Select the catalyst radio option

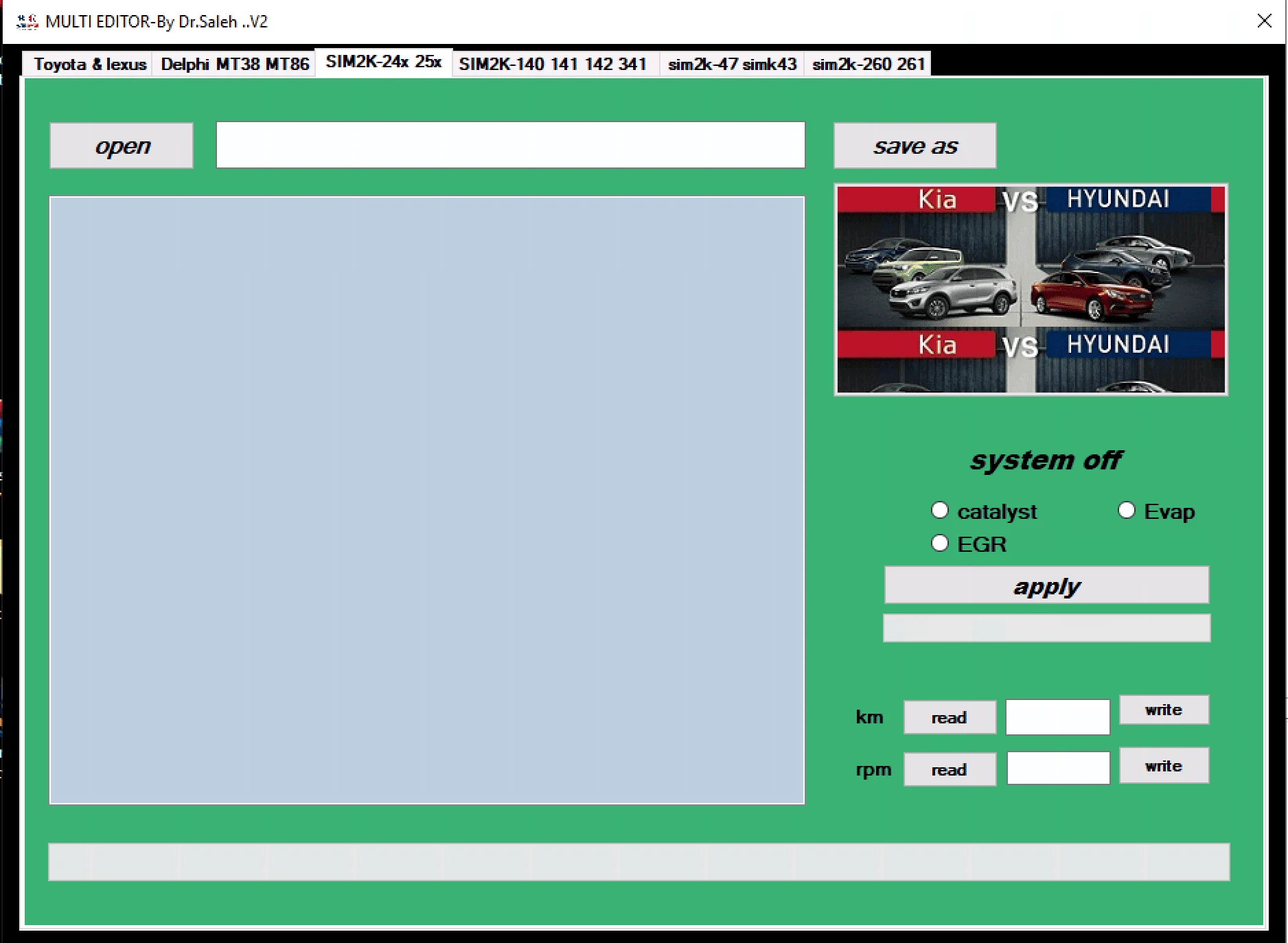984,511
